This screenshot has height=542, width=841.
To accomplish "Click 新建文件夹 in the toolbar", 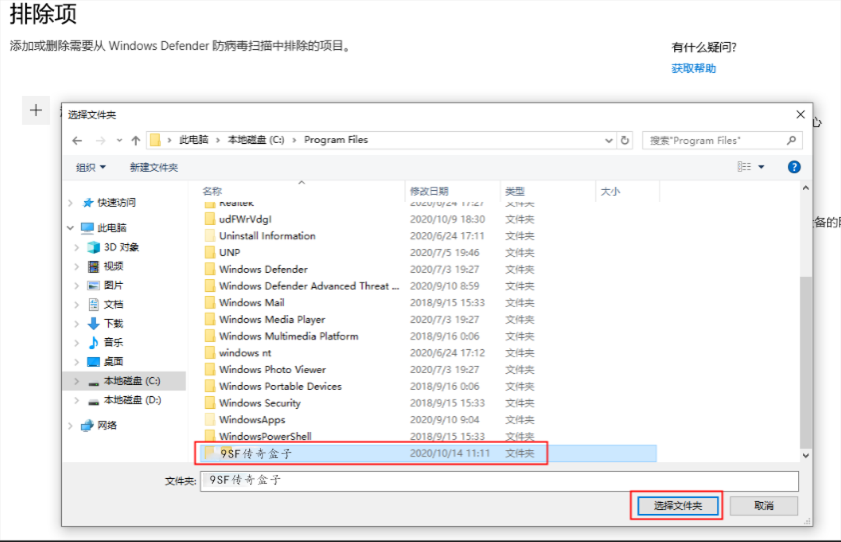I will tap(154, 167).
